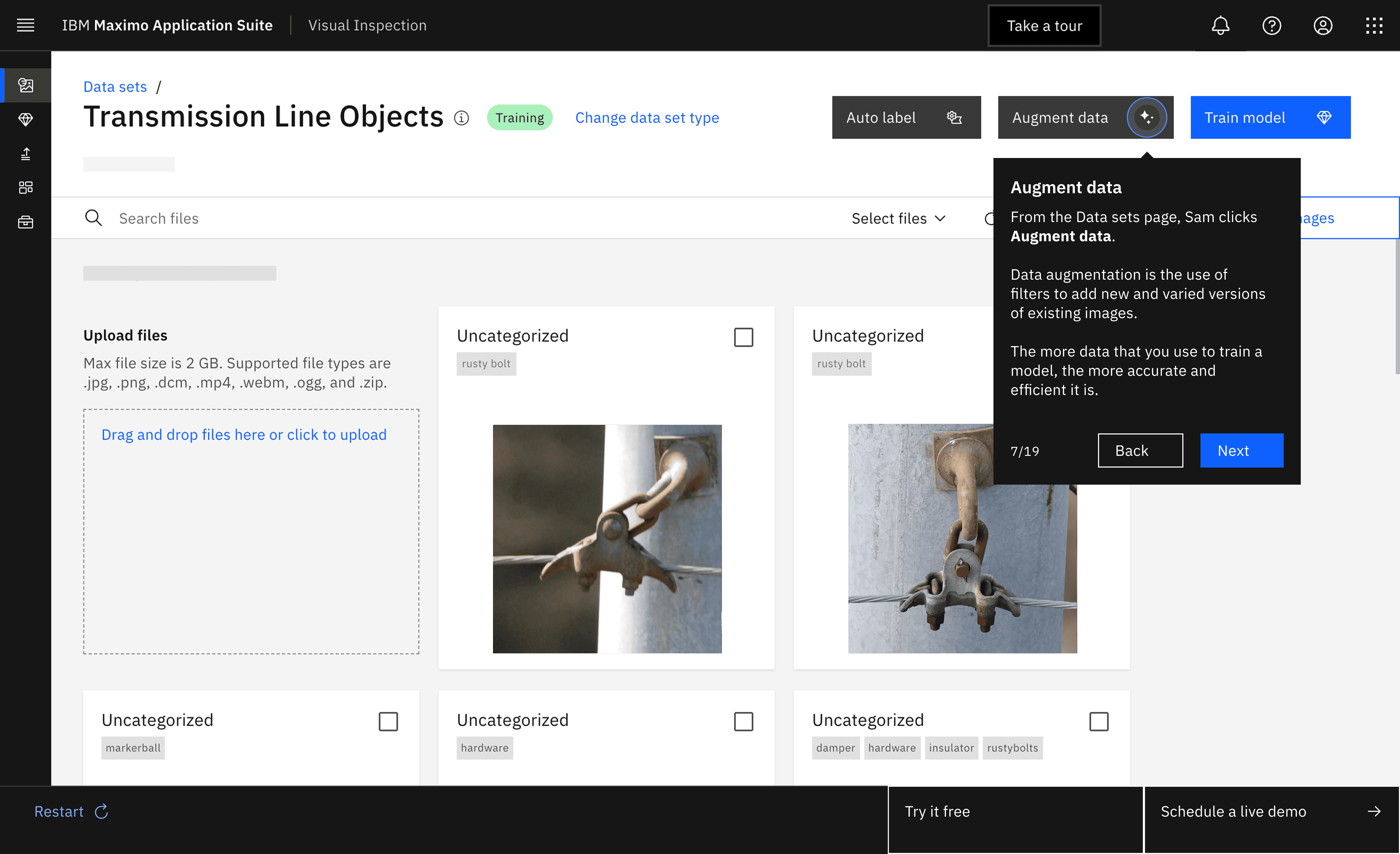Click the upload sidebar icon
Screen dimensions: 1400x854
point(26,153)
